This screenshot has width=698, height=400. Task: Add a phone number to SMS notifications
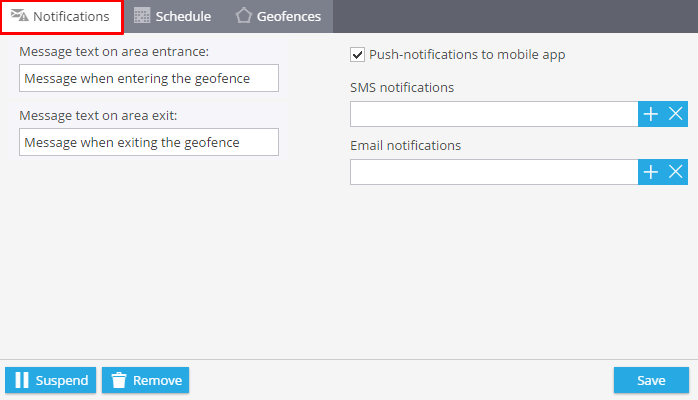click(650, 114)
